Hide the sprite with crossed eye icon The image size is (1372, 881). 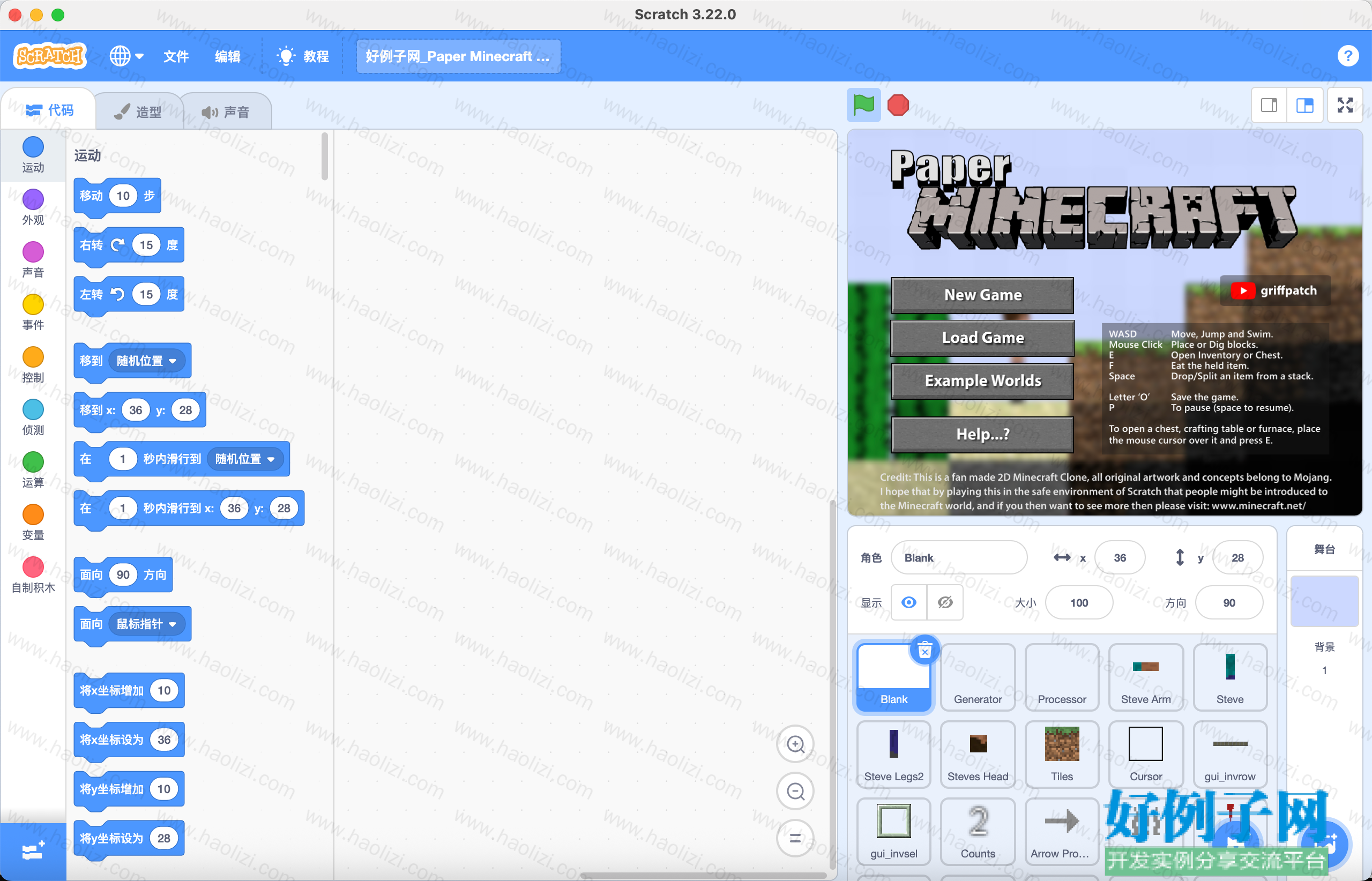(x=945, y=602)
